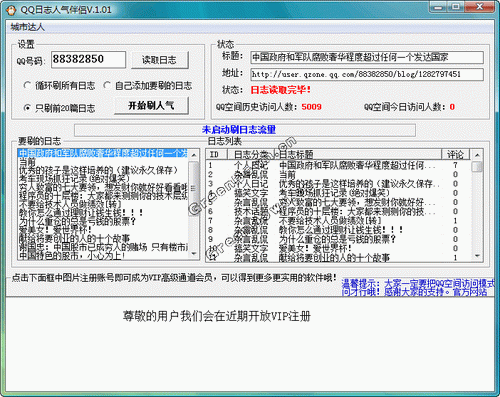Click the left list scrollbar thumb

tap(194, 188)
